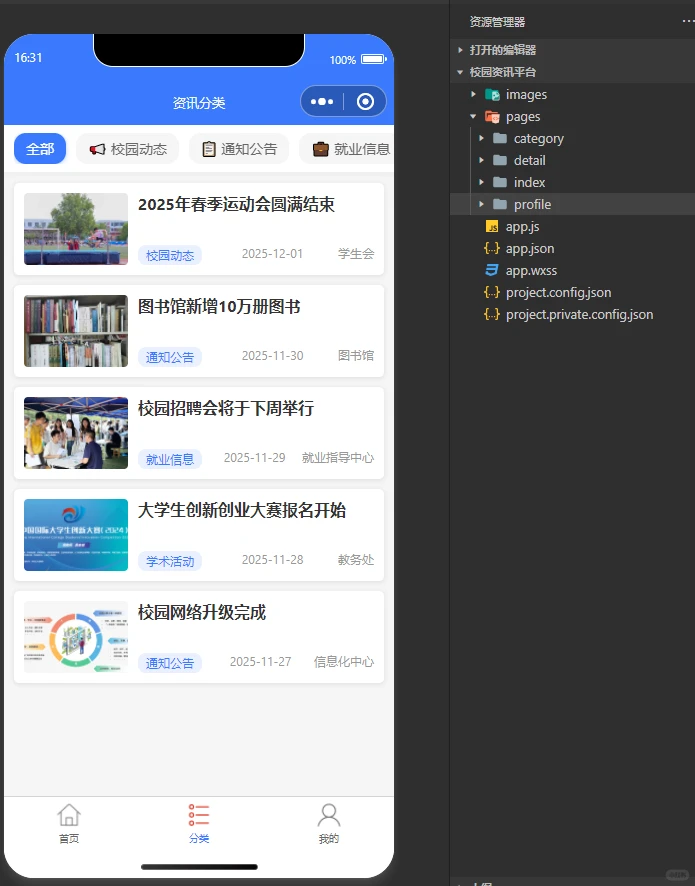Screen dimensions: 695x886
Task: Click the date 2025-12-01
Action: [x=272, y=254]
